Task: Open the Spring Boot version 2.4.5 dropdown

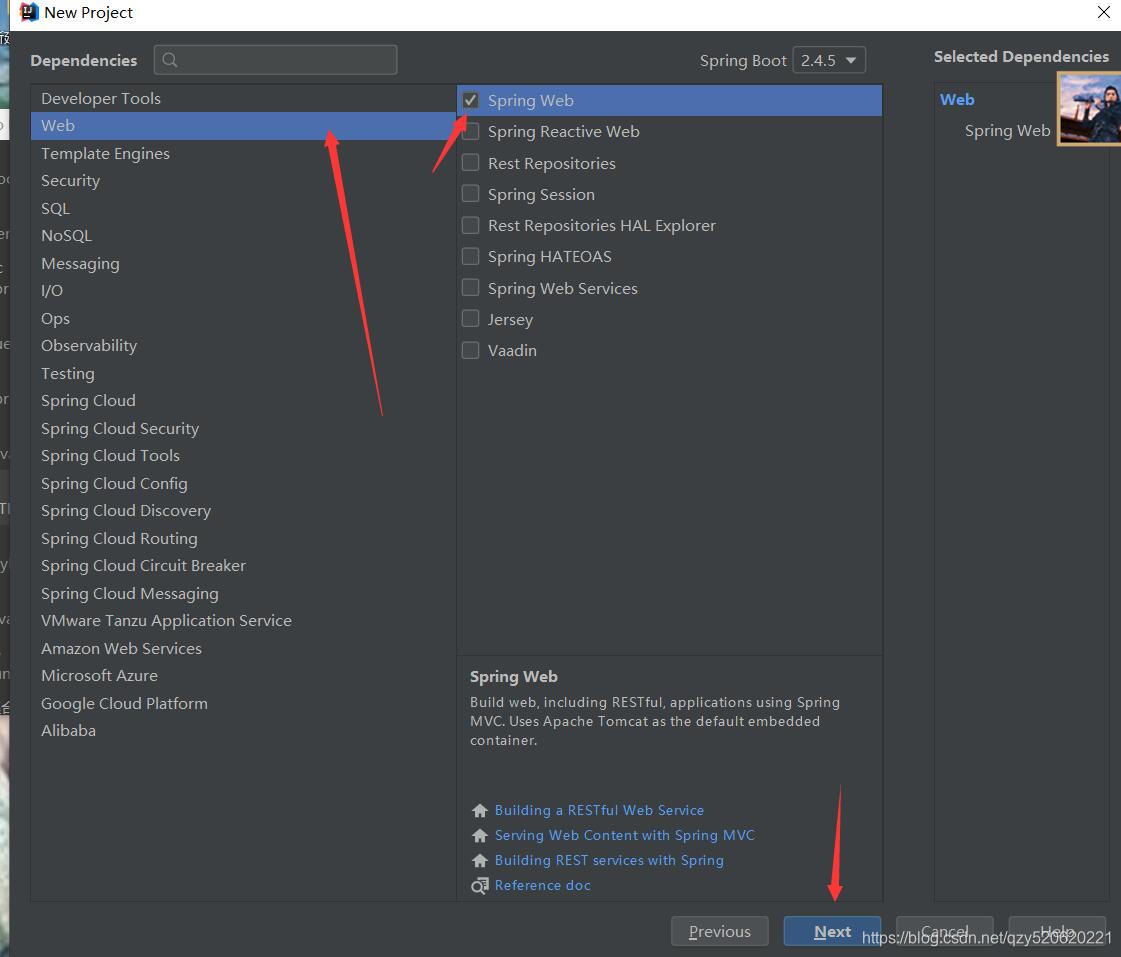Action: (x=829, y=60)
